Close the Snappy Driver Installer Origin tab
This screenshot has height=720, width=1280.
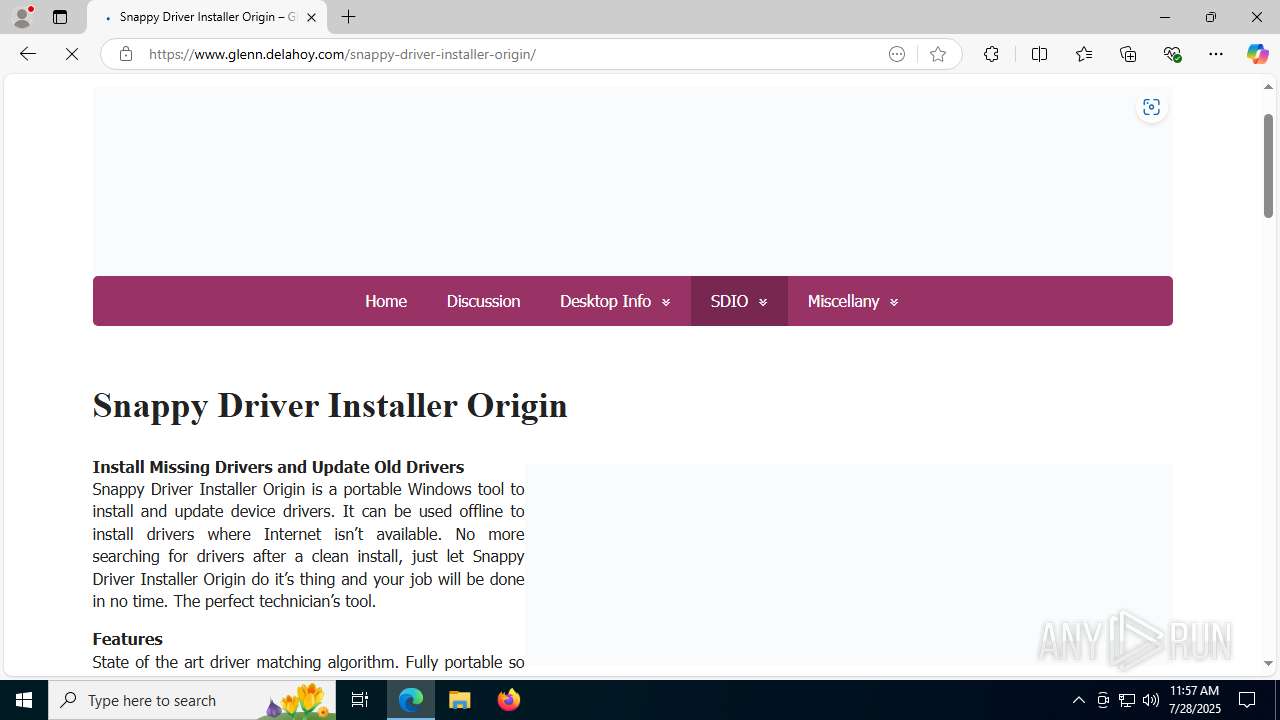tap(311, 17)
